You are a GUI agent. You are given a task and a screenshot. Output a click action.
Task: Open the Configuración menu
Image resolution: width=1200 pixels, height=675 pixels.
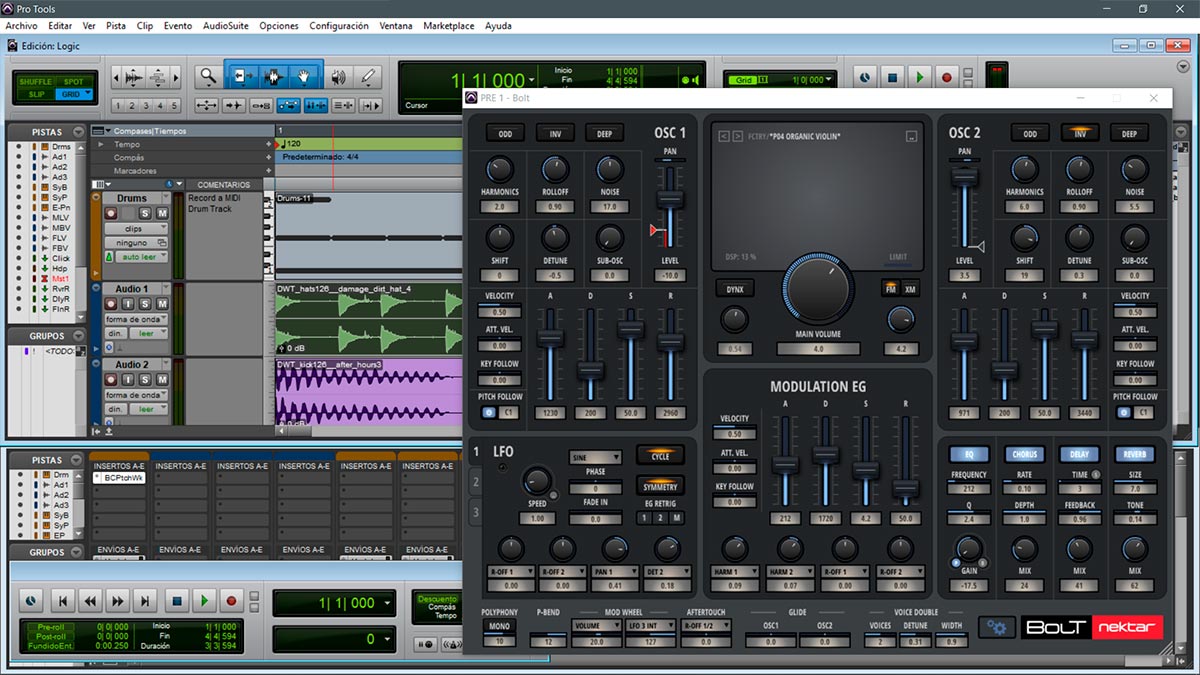click(338, 26)
